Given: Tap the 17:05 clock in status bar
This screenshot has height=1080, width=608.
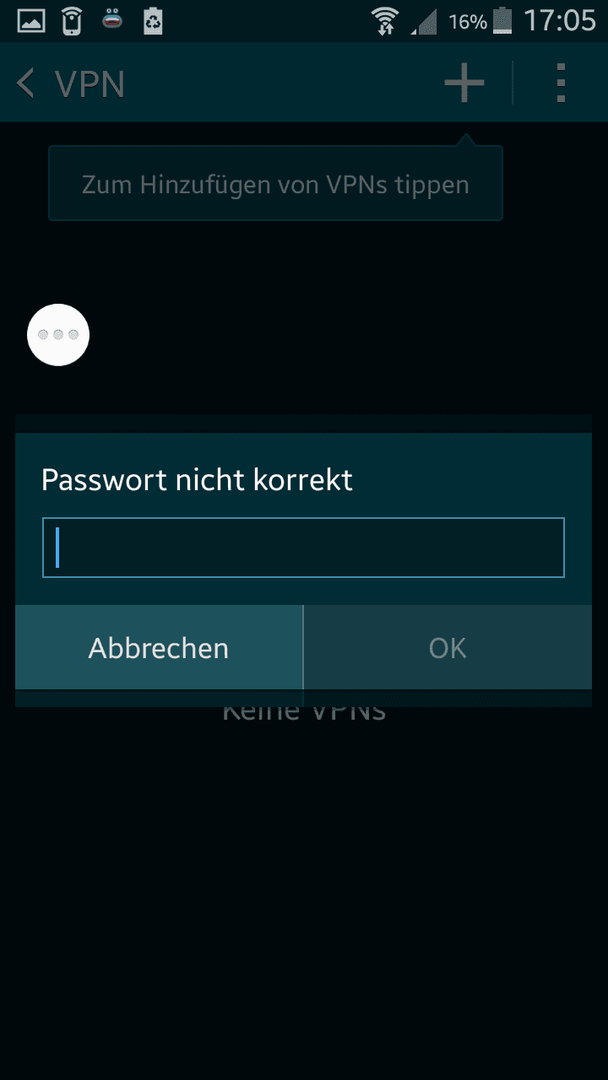Looking at the screenshot, I should pyautogui.click(x=559, y=21).
